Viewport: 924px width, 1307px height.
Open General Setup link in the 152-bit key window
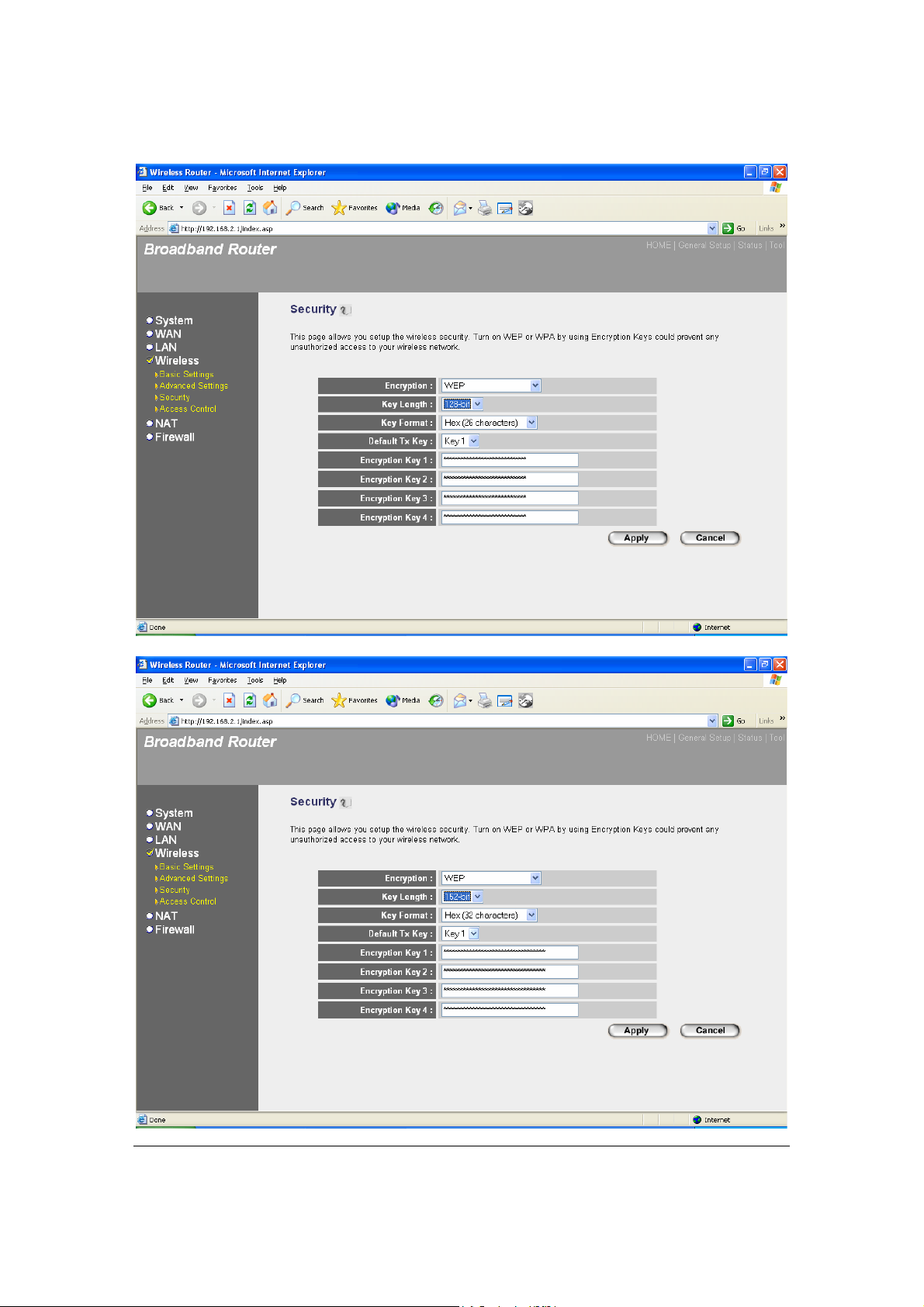704,738
